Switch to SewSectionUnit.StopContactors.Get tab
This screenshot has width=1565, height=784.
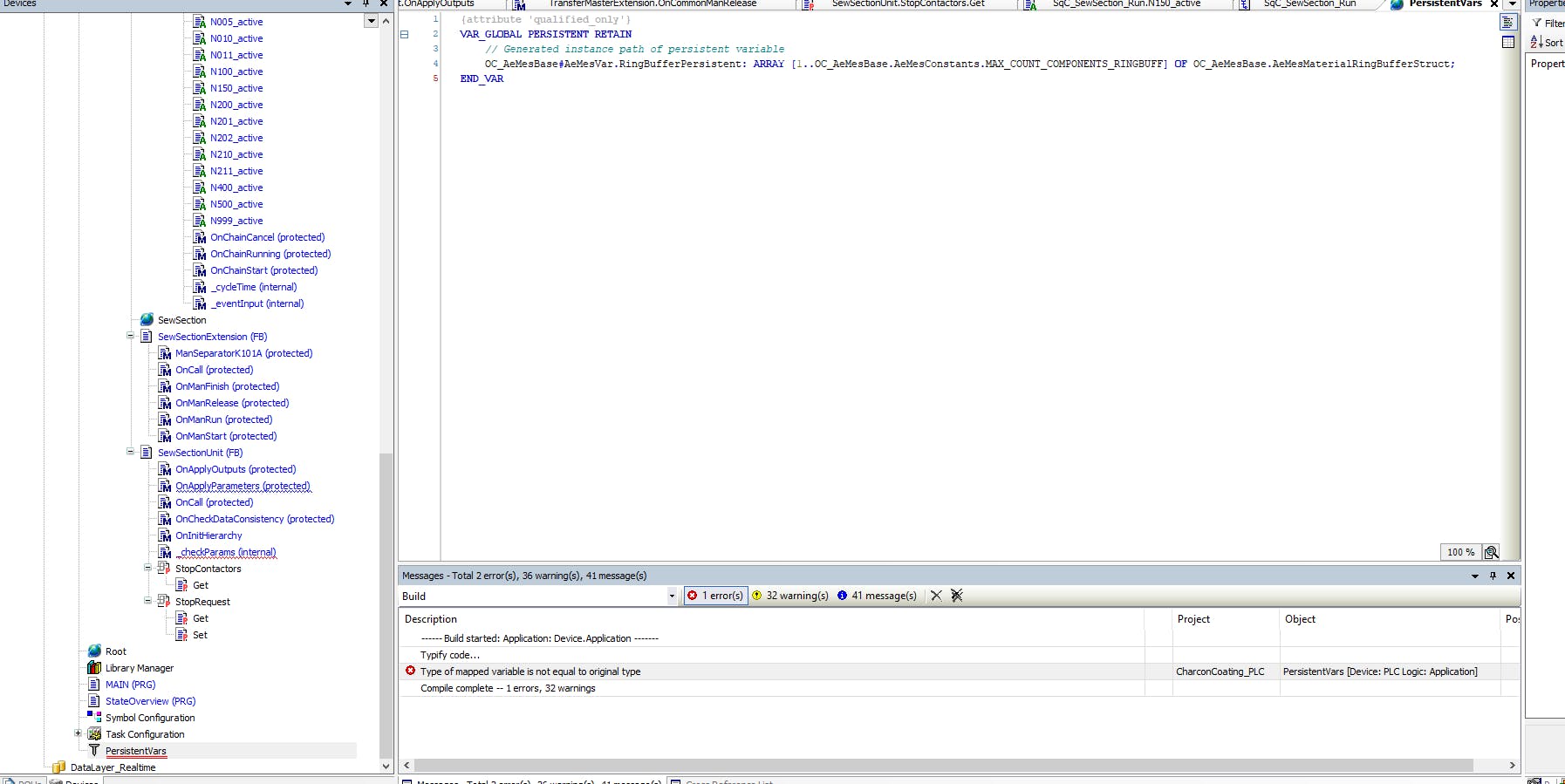click(x=907, y=4)
